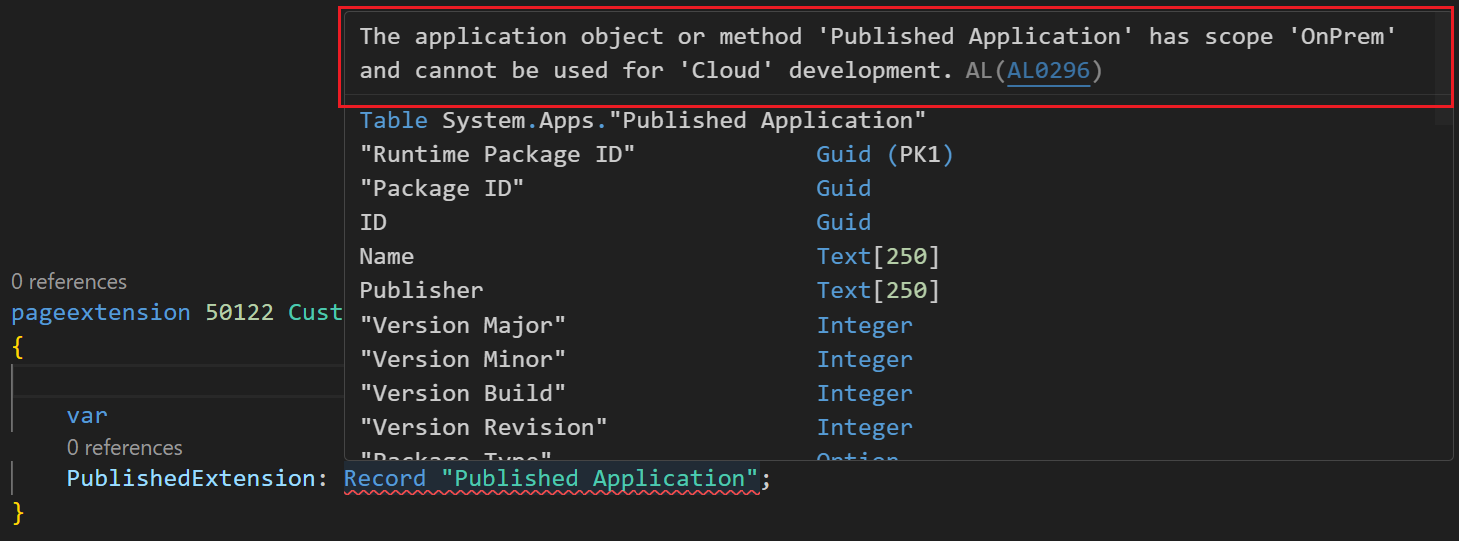The width and height of the screenshot is (1459, 541).
Task: Click the pageextension keyword
Action: [x=100, y=312]
